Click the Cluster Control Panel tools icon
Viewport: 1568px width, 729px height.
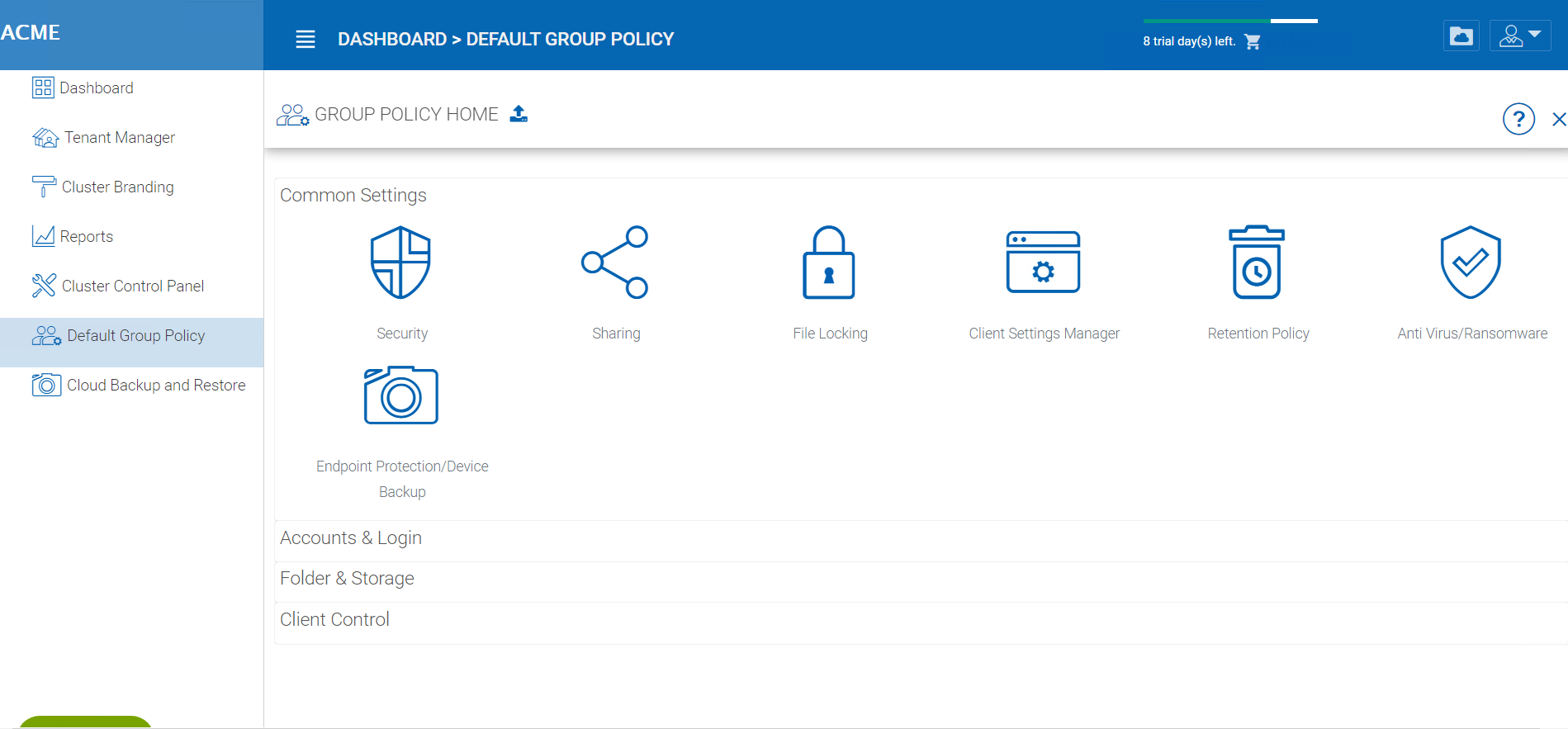coord(44,286)
